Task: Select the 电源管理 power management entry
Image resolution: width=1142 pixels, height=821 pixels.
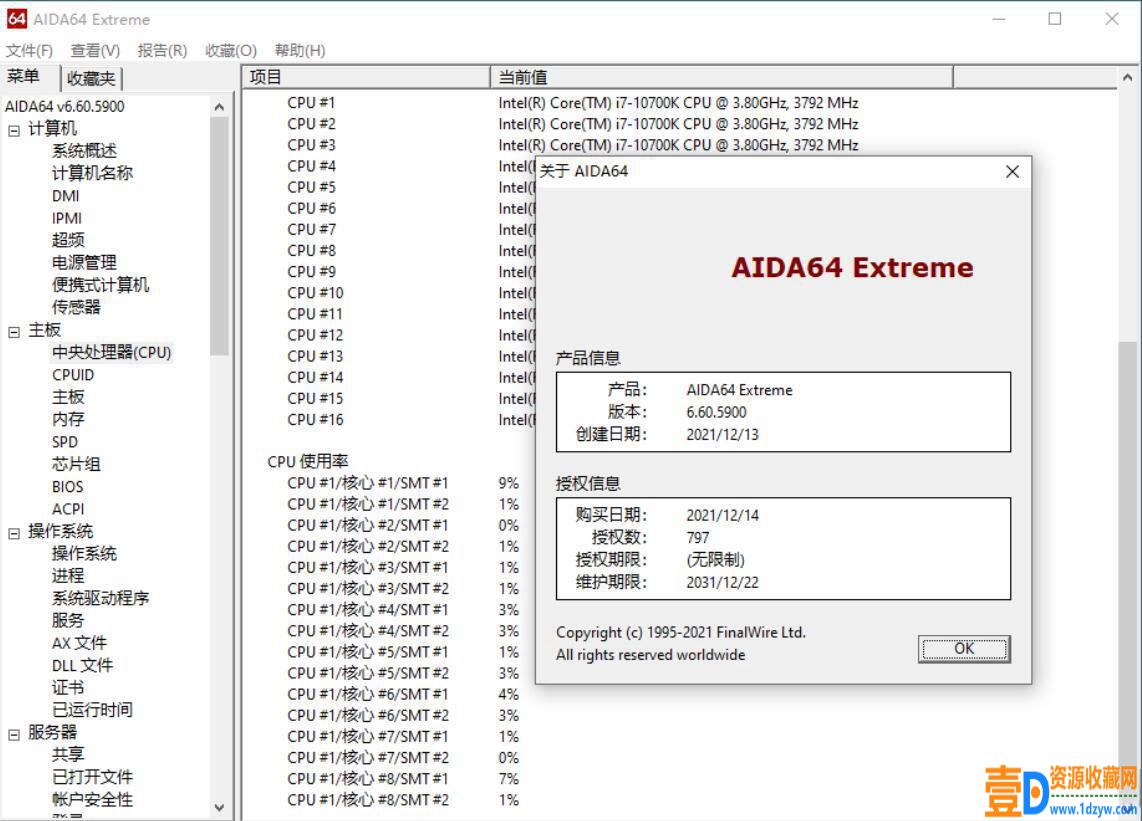Action: tap(85, 262)
